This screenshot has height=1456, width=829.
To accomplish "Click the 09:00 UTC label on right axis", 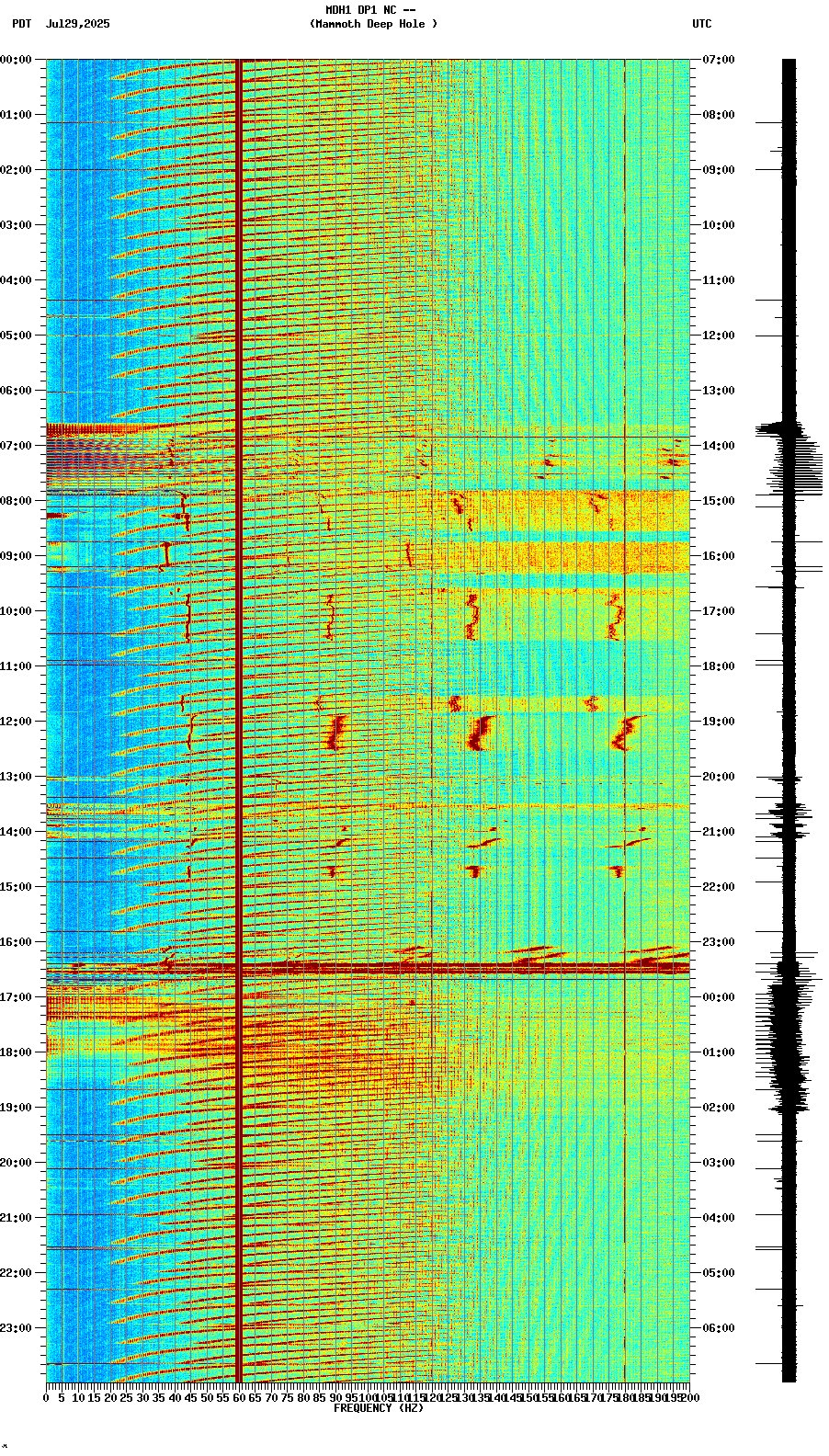I will pyautogui.click(x=719, y=170).
